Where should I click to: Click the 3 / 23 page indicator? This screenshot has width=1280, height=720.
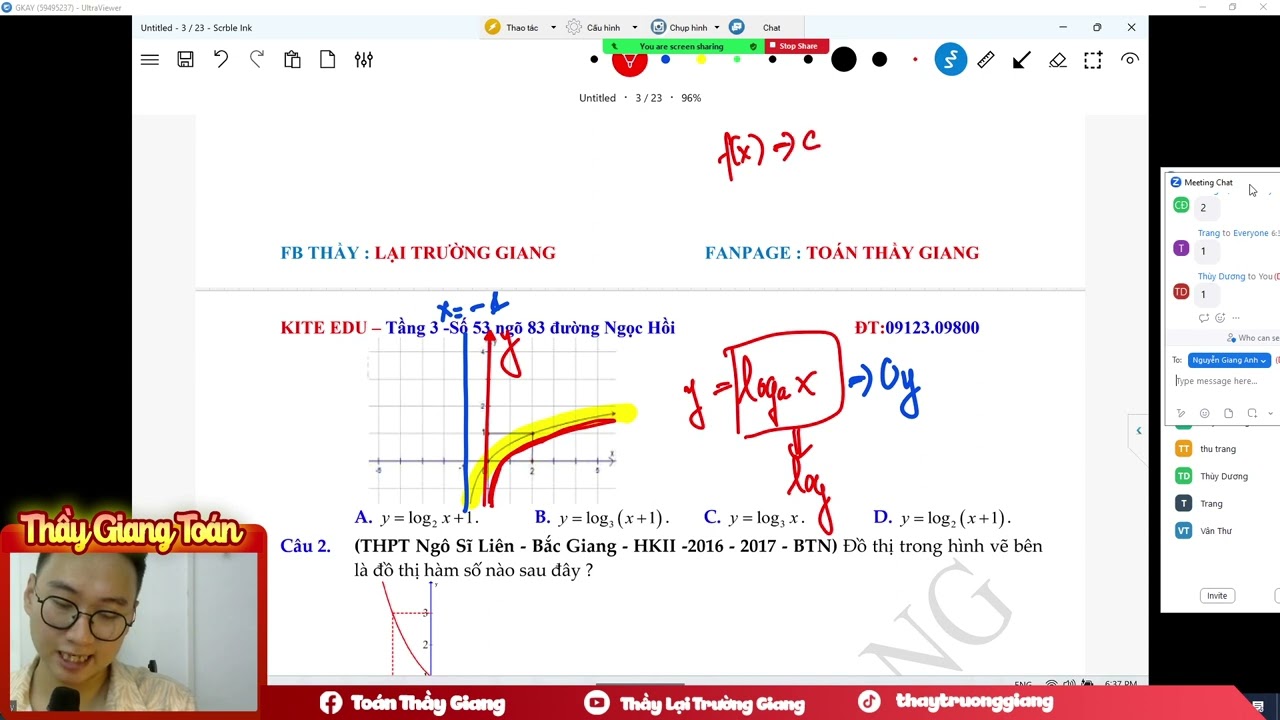(x=649, y=98)
